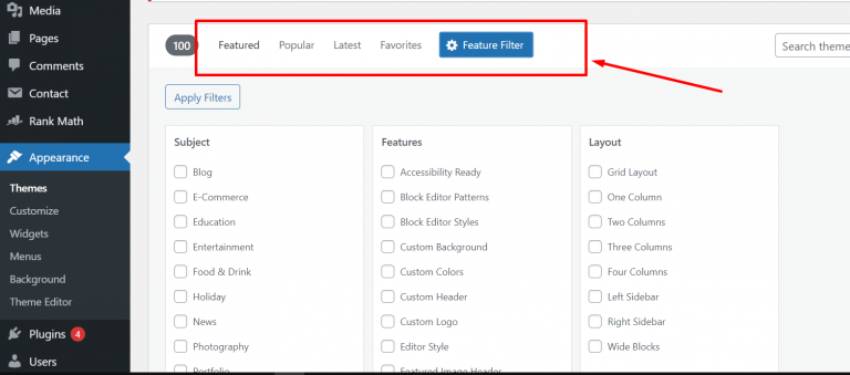Click the Media icon in sidebar

point(15,10)
